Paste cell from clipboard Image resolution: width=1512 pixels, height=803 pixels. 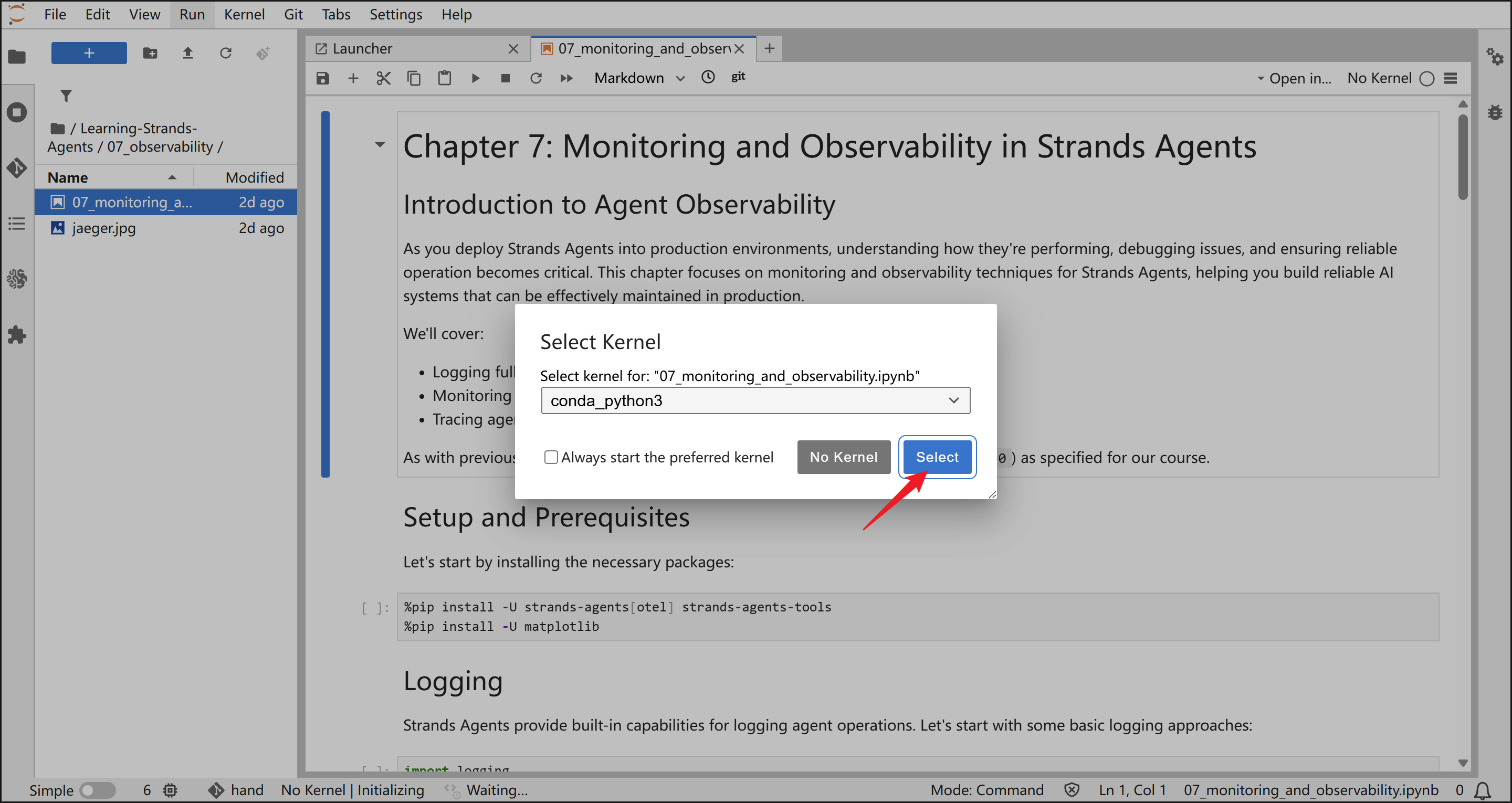tap(444, 78)
